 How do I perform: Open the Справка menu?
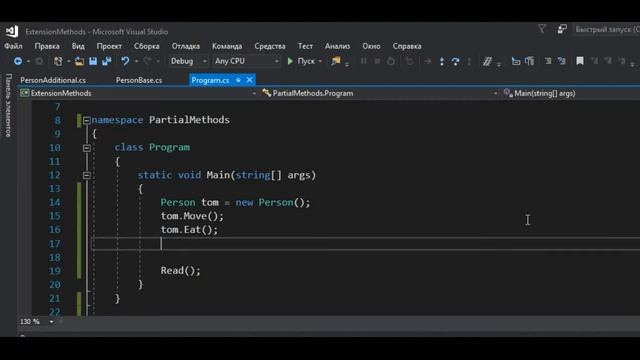pyautogui.click(x=407, y=46)
